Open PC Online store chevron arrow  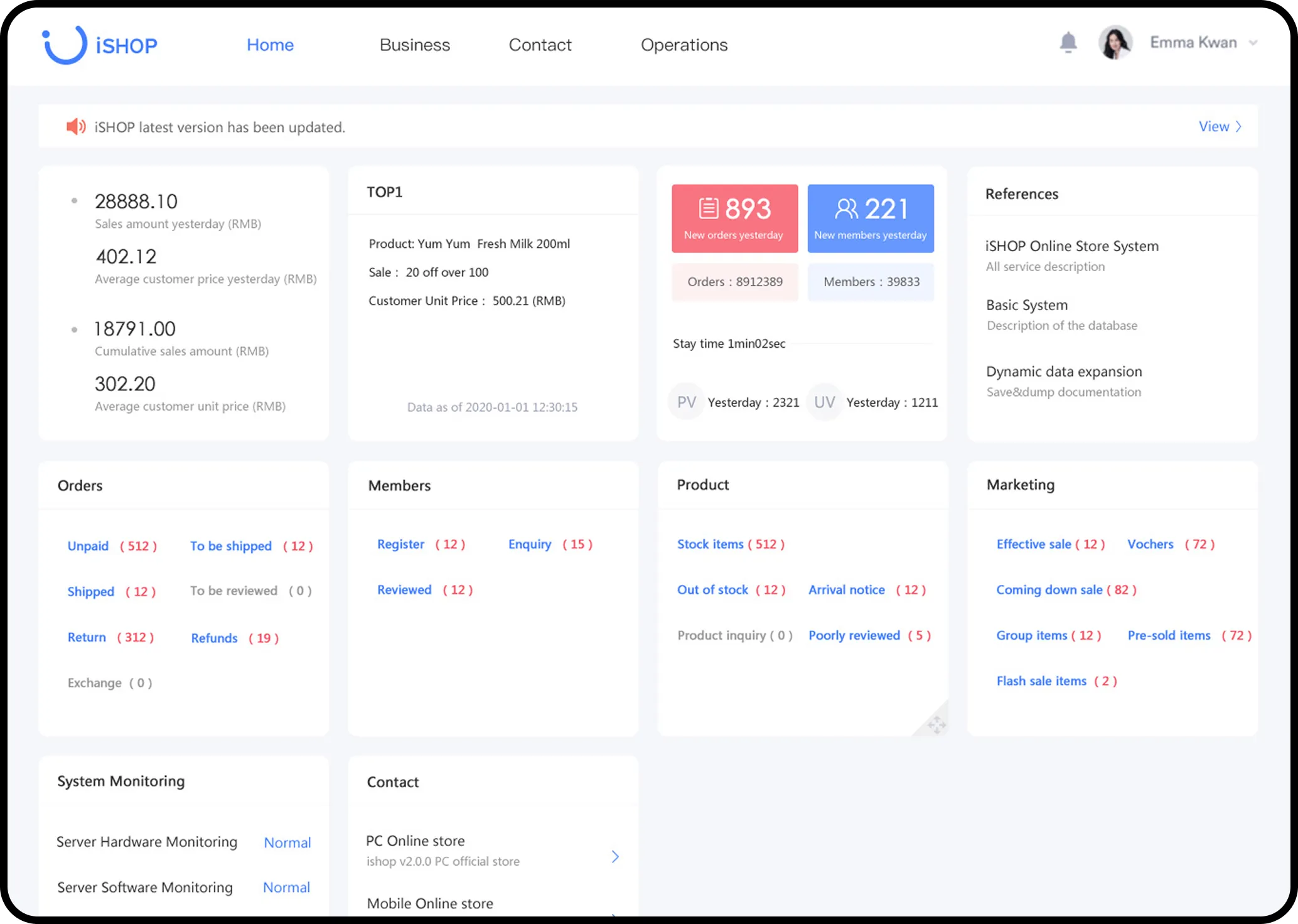pos(615,856)
